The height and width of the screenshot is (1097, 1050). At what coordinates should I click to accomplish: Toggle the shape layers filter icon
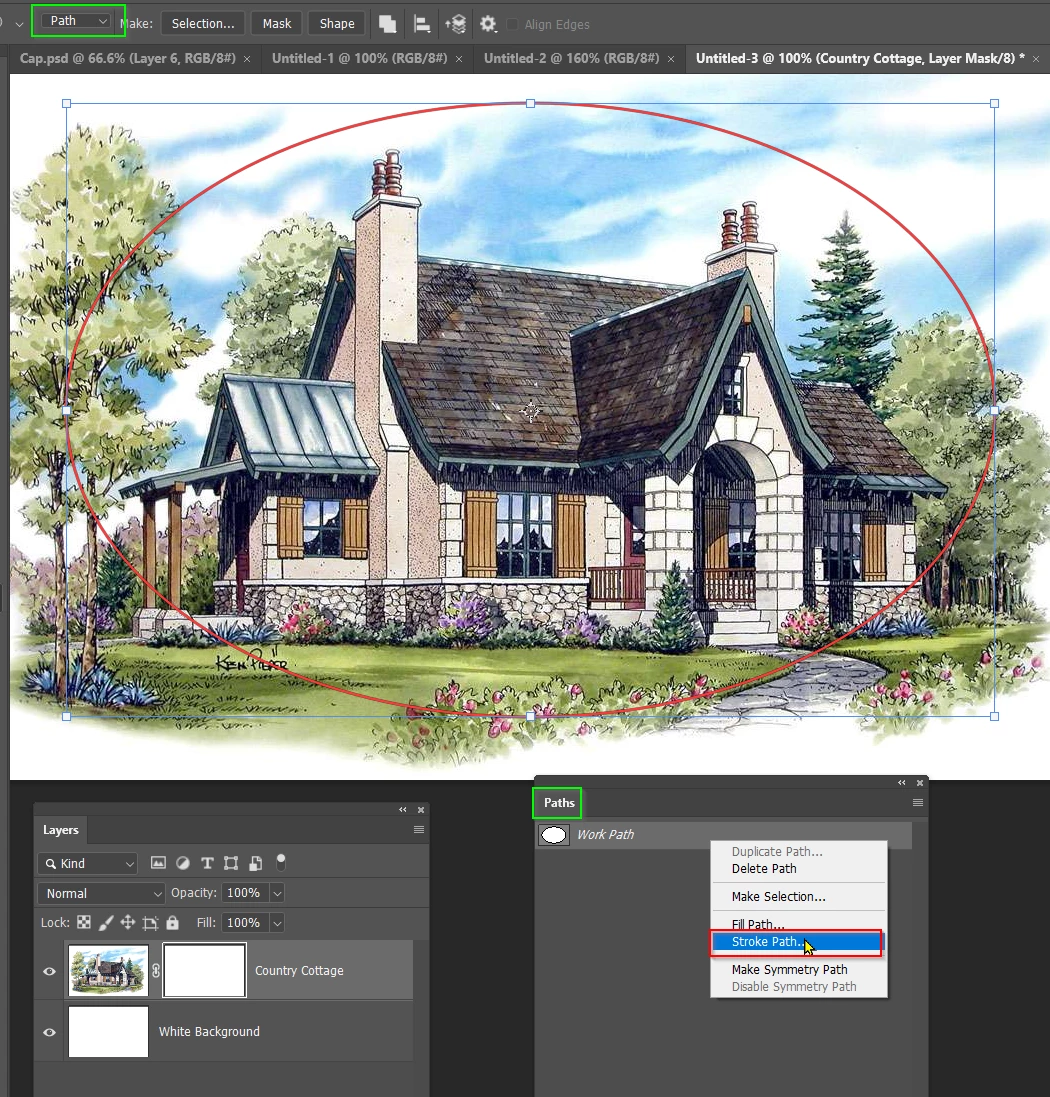(x=231, y=863)
